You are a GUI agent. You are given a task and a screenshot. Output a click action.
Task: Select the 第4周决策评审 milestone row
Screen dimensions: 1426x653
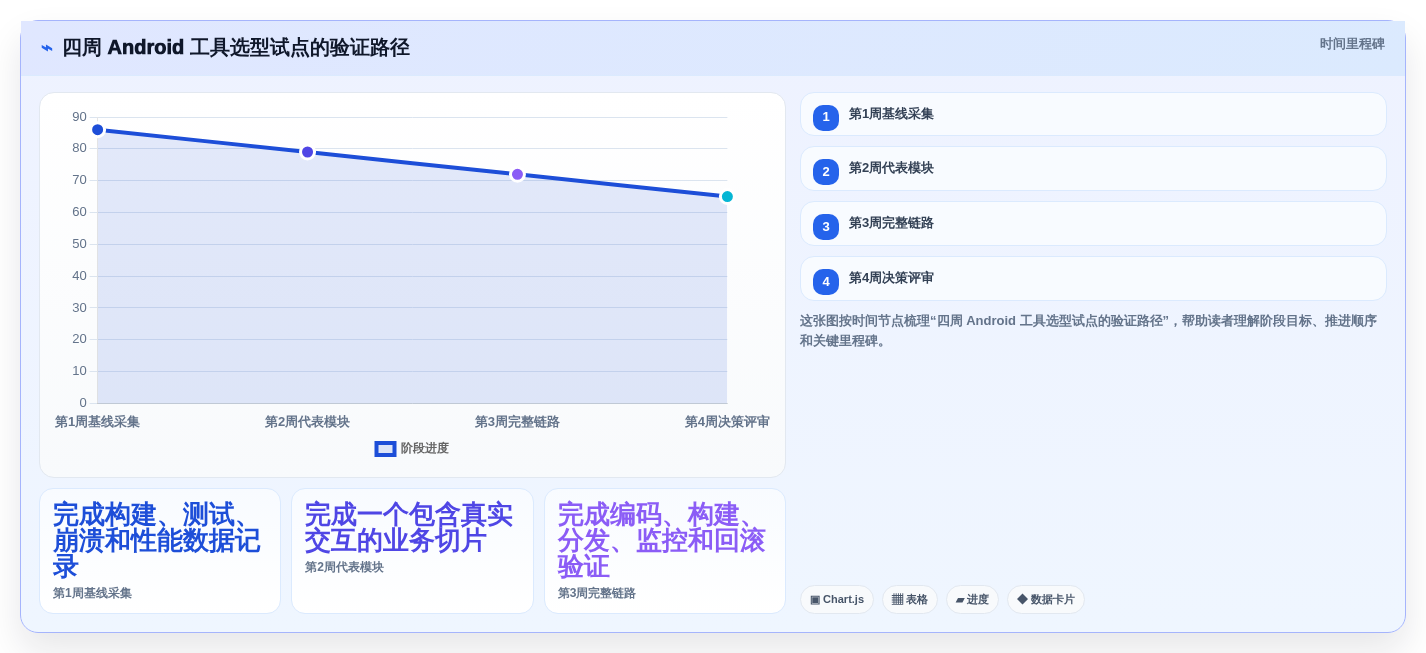[x=1093, y=279]
